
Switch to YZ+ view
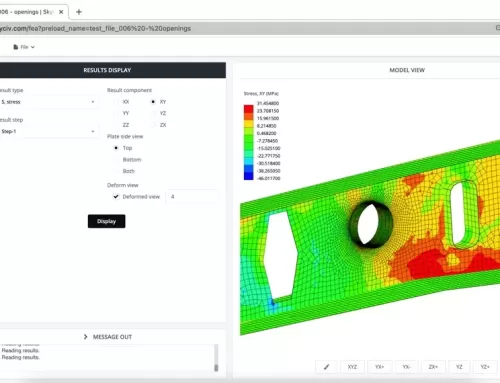tap(485, 367)
